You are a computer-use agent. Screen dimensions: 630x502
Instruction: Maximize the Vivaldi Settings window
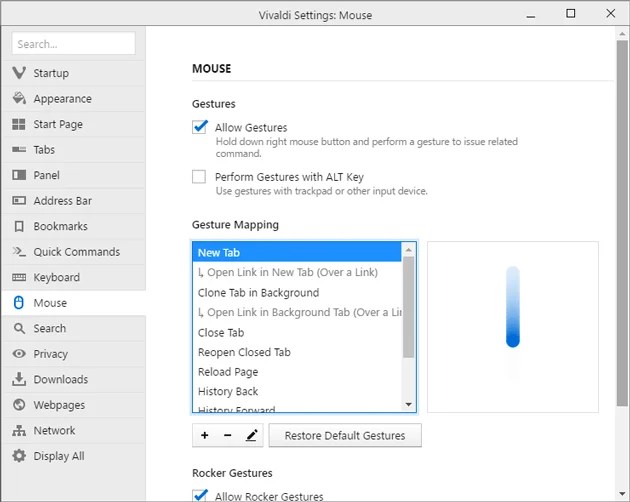[571, 14]
